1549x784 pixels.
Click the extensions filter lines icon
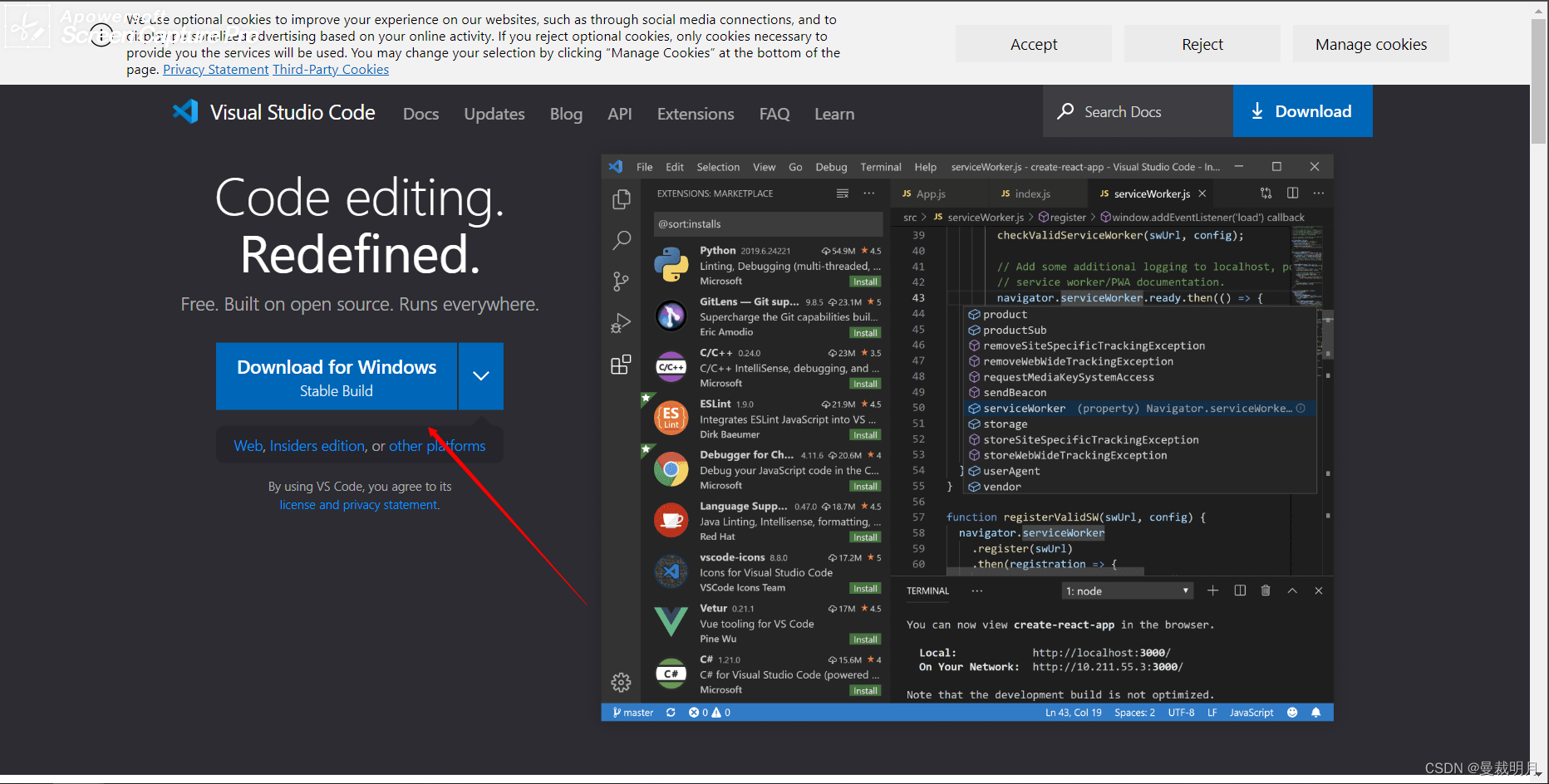(843, 194)
